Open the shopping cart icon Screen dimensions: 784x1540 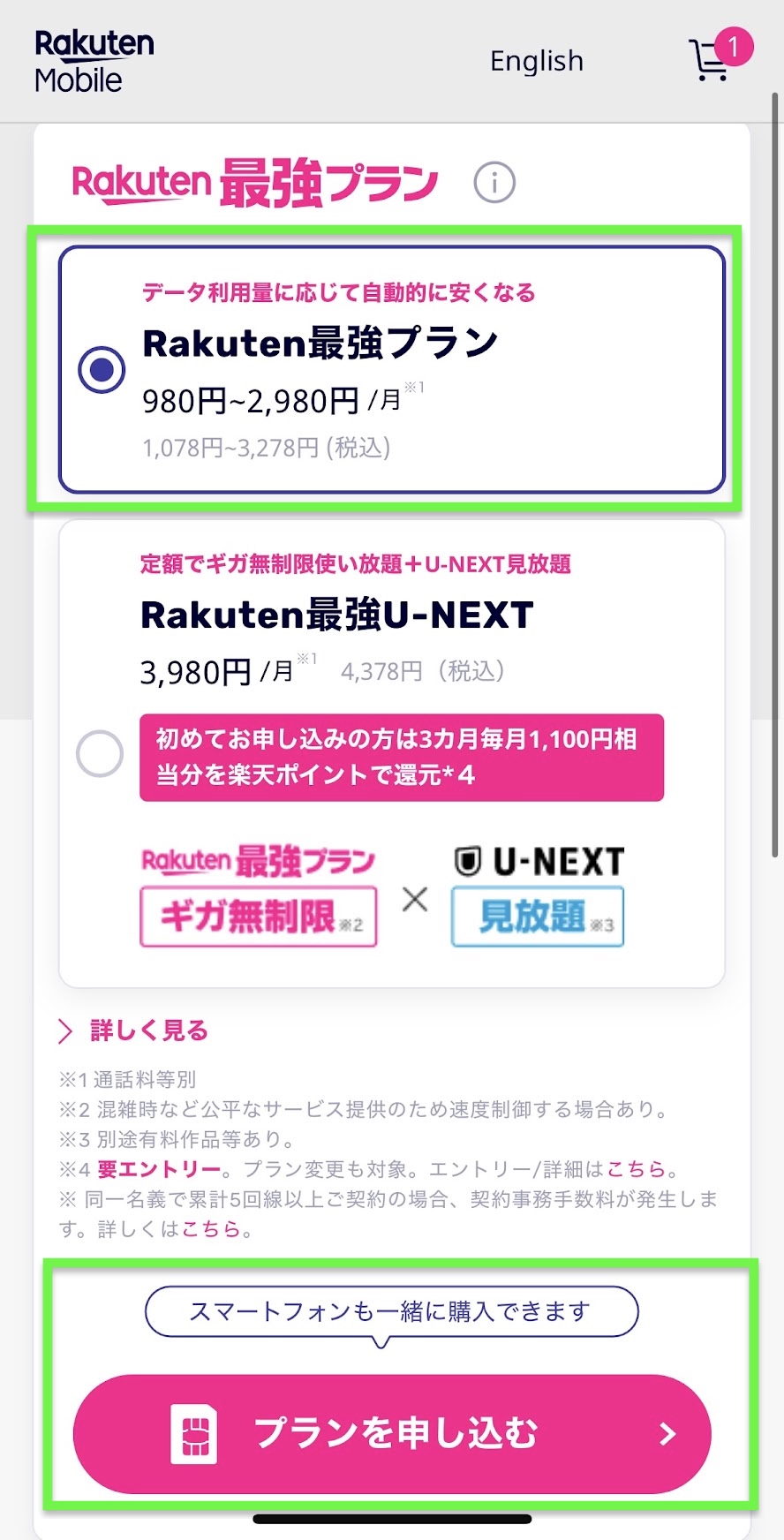click(x=708, y=62)
